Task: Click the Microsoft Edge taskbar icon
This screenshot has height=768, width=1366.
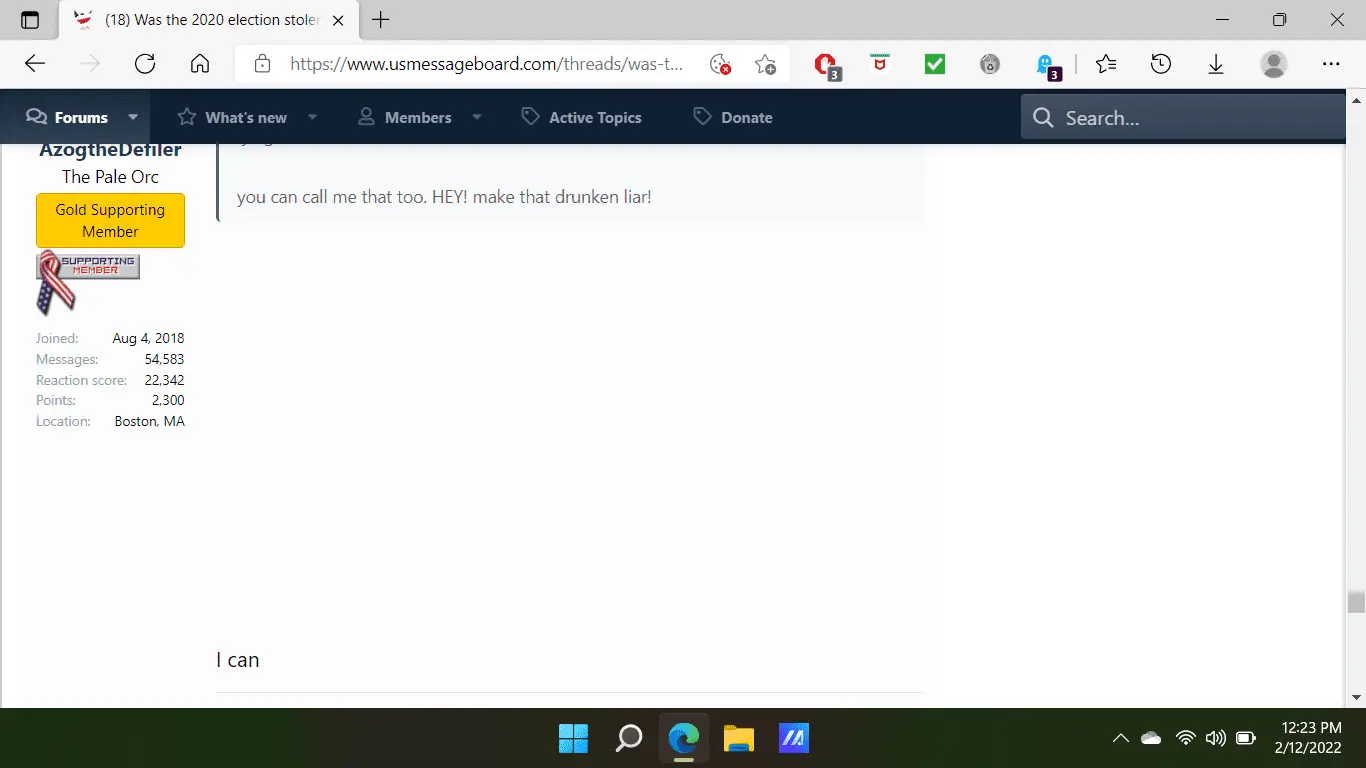Action: click(x=684, y=739)
